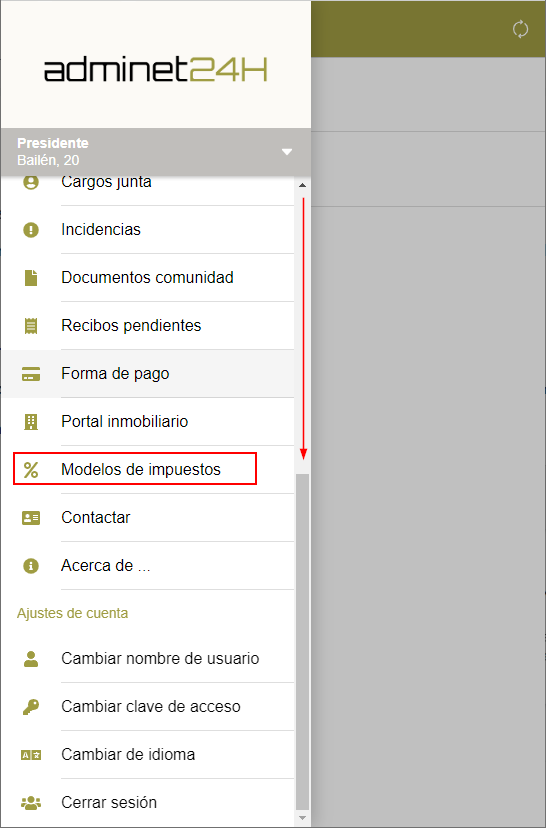The height and width of the screenshot is (828, 546).
Task: Click the receipt icon for Recibos pendientes
Action: (x=31, y=326)
